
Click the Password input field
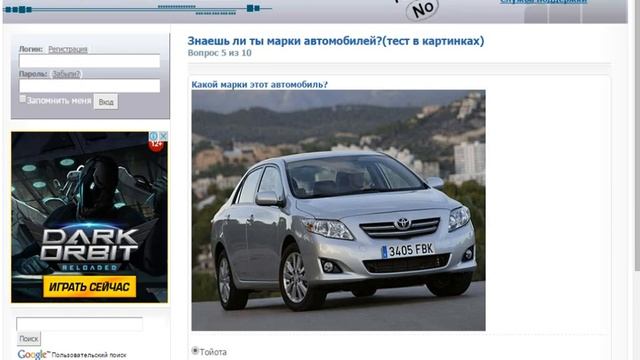(x=89, y=86)
